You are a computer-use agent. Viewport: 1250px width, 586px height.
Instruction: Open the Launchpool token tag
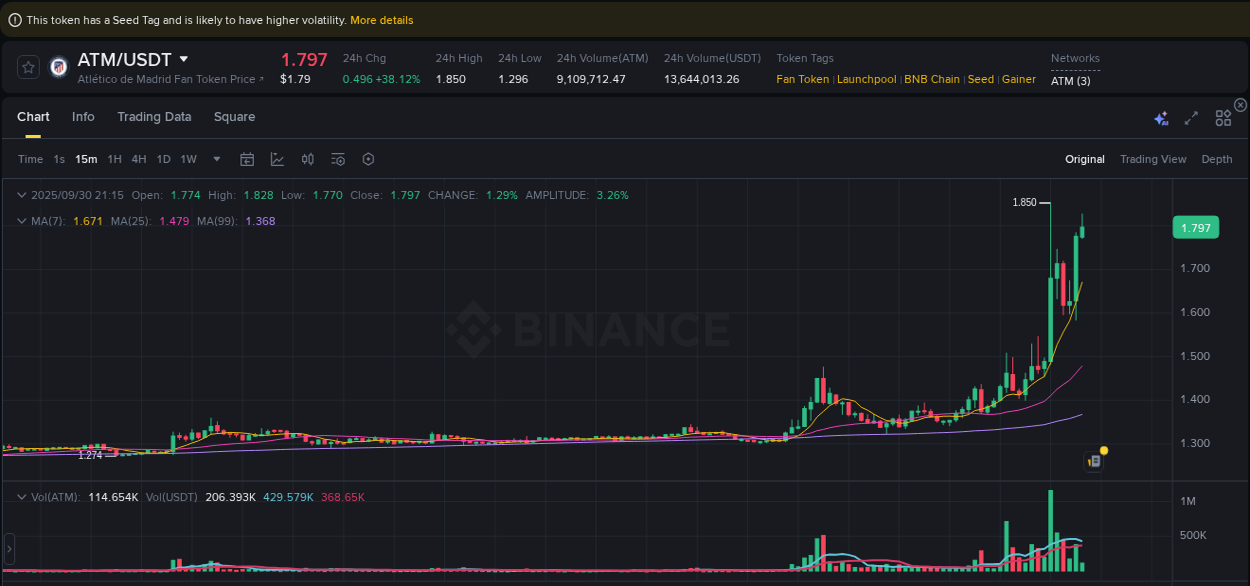(x=866, y=79)
